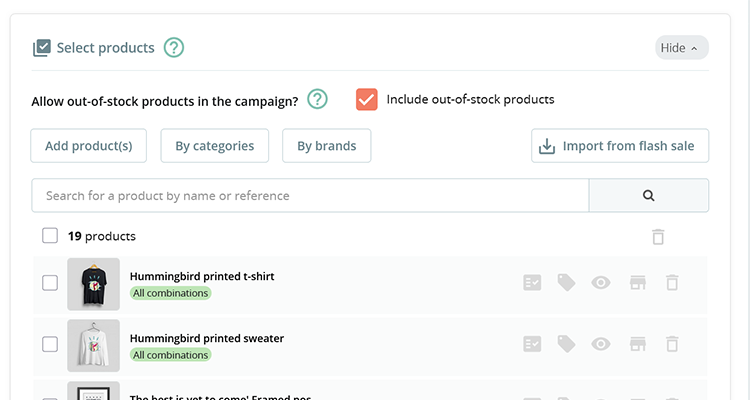This screenshot has width=750, height=400.
Task: Click the Add product(s) button
Action: pos(89,146)
